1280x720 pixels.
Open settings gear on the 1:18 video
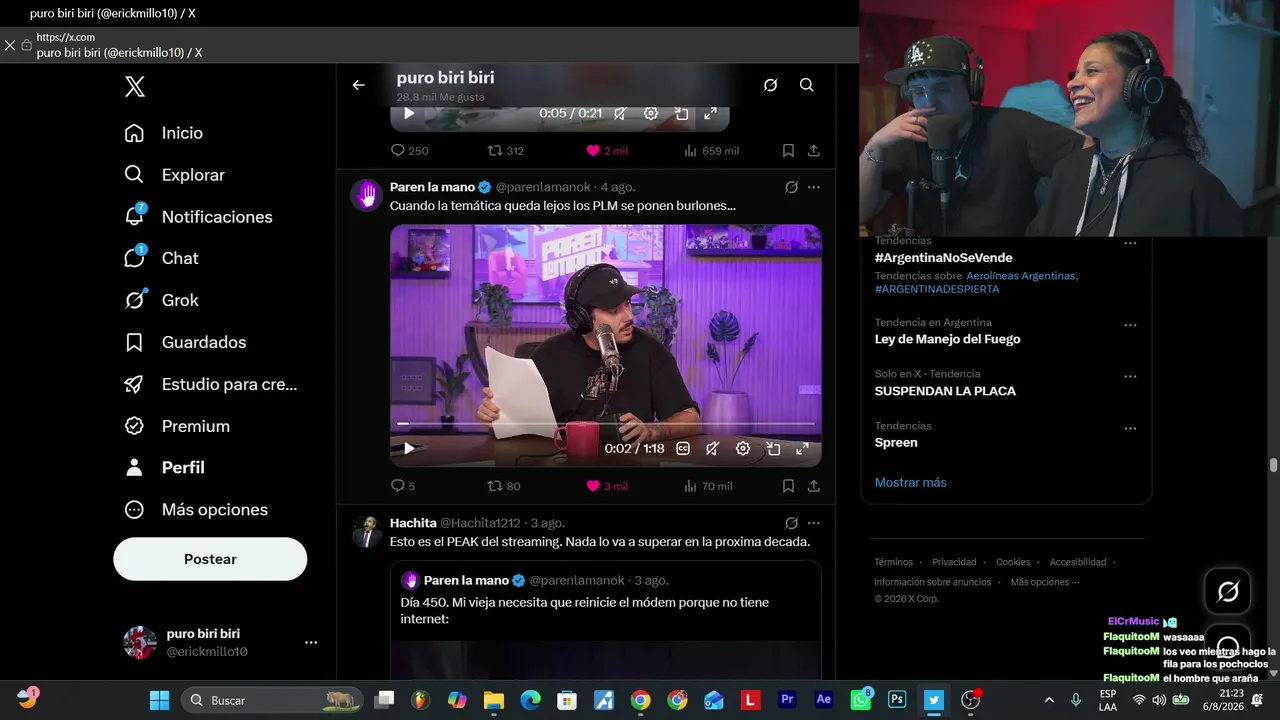(743, 449)
